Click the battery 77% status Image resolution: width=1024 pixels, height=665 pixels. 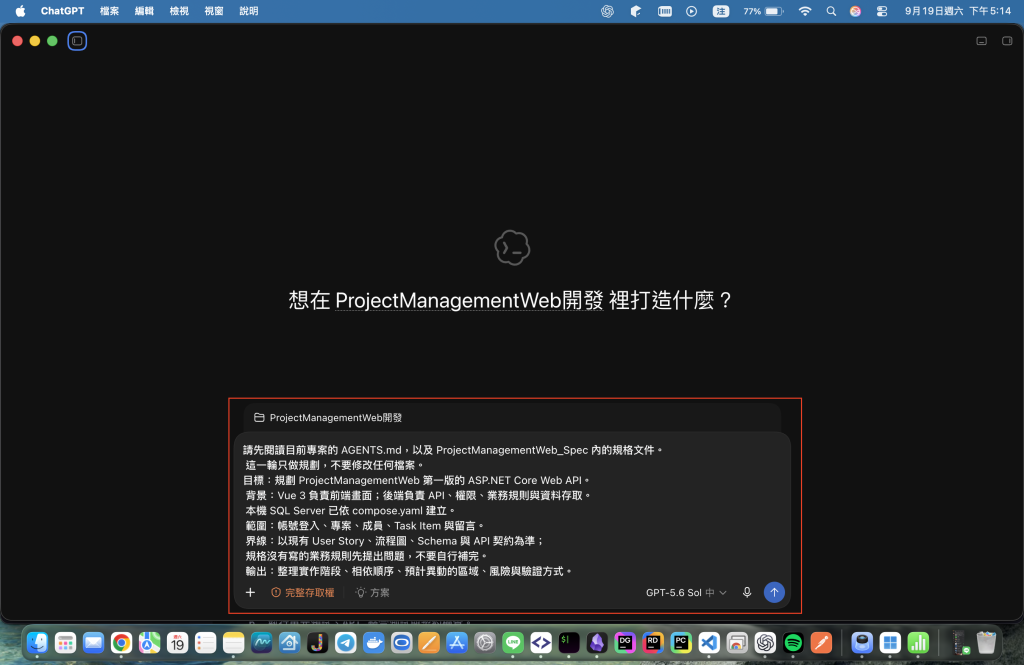tap(763, 11)
